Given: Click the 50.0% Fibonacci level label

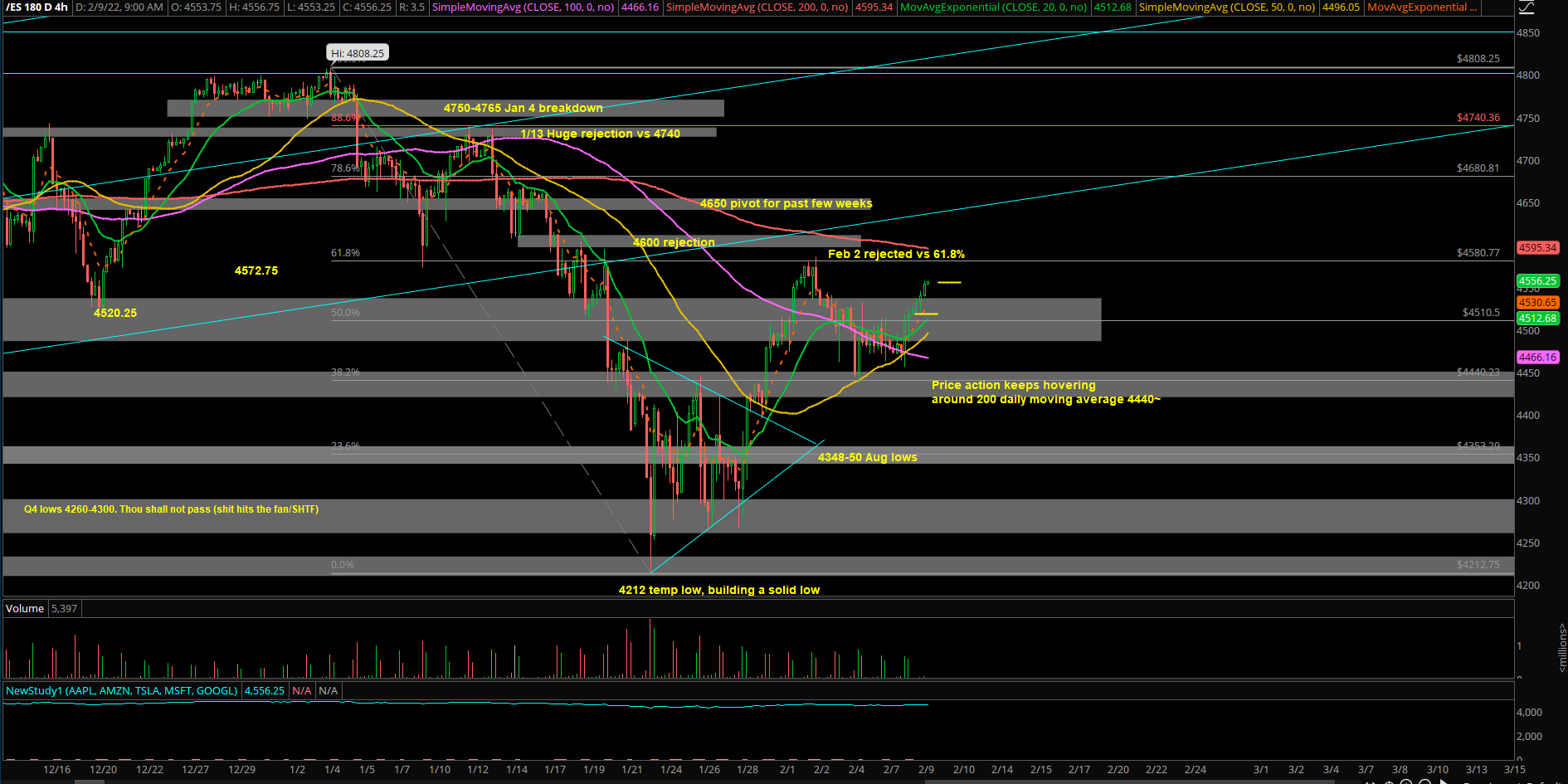Looking at the screenshot, I should tap(345, 313).
